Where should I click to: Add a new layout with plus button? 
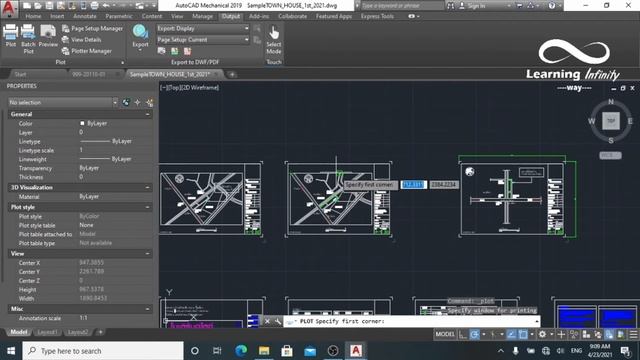pyautogui.click(x=100, y=332)
